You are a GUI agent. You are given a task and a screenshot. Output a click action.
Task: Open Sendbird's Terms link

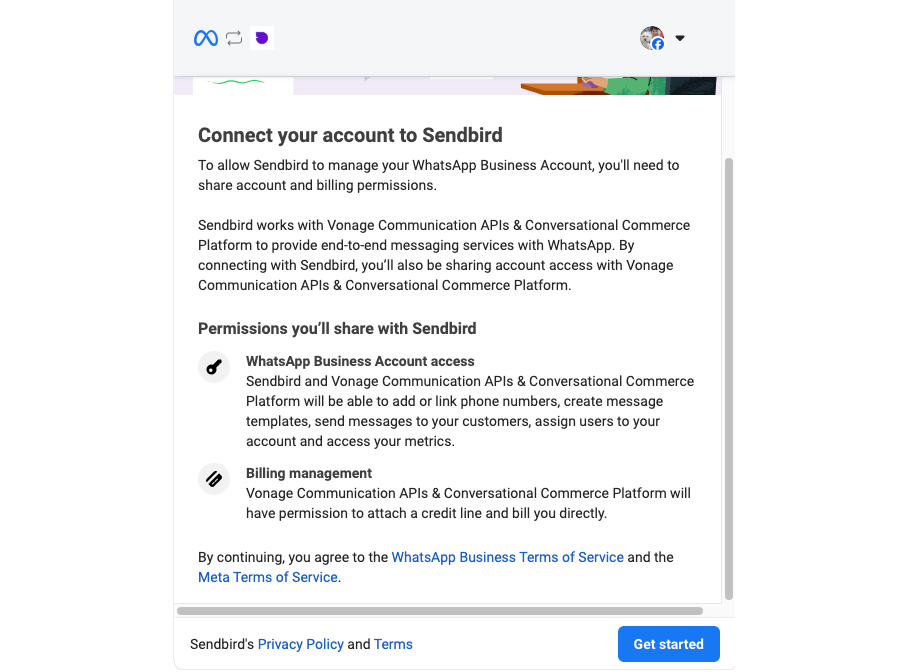click(393, 644)
